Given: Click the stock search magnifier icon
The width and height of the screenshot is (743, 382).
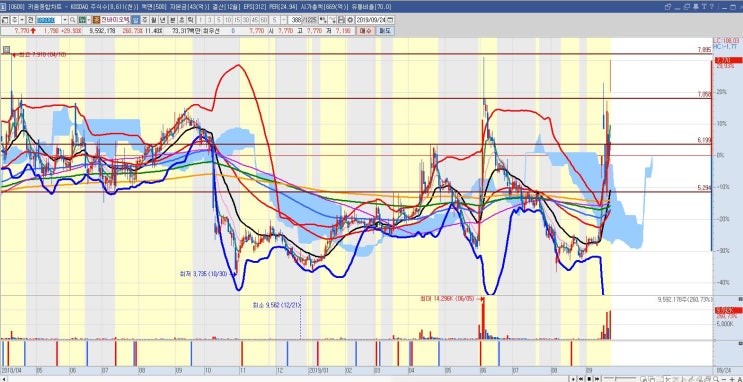Looking at the screenshot, I should (72, 20).
